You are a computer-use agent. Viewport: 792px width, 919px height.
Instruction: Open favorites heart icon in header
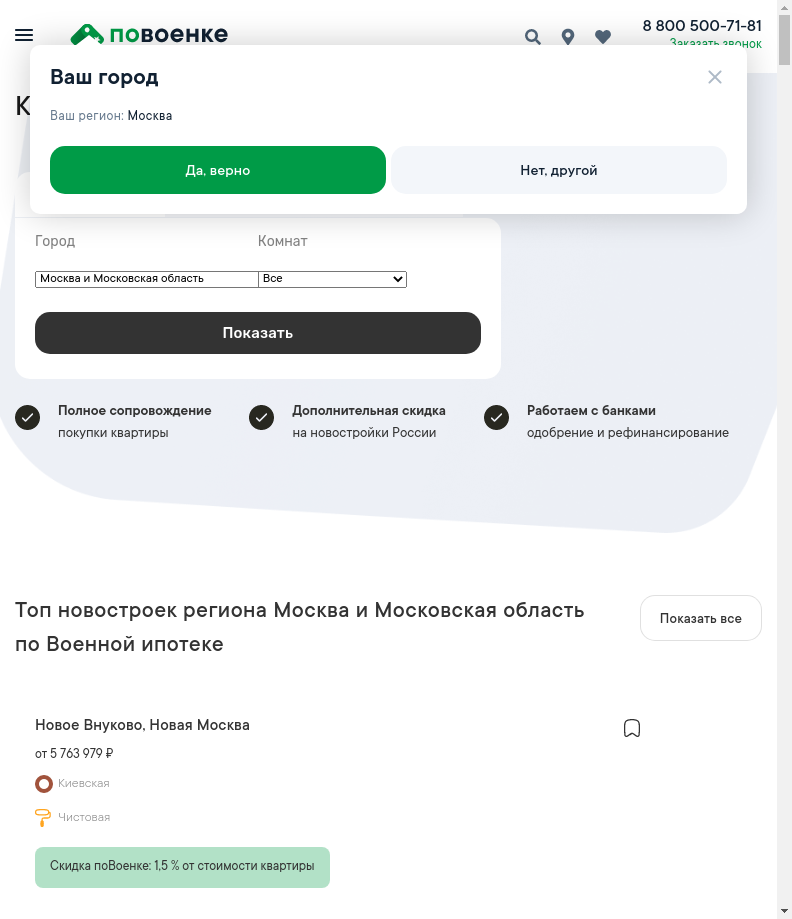pyautogui.click(x=603, y=37)
